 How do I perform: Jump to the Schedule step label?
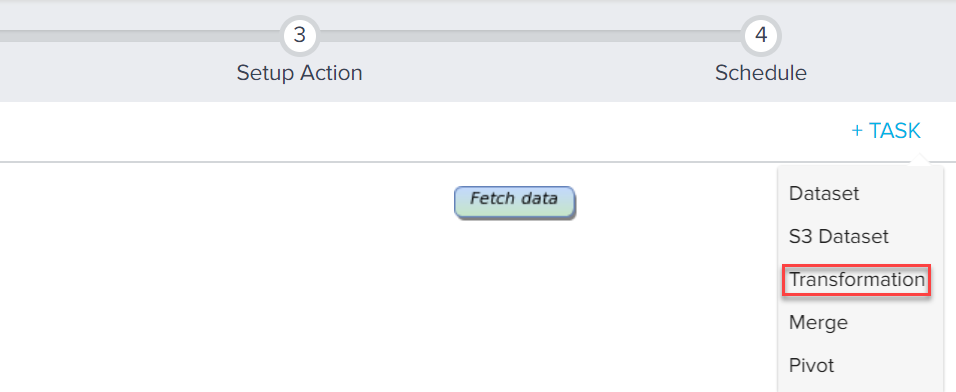point(761,73)
